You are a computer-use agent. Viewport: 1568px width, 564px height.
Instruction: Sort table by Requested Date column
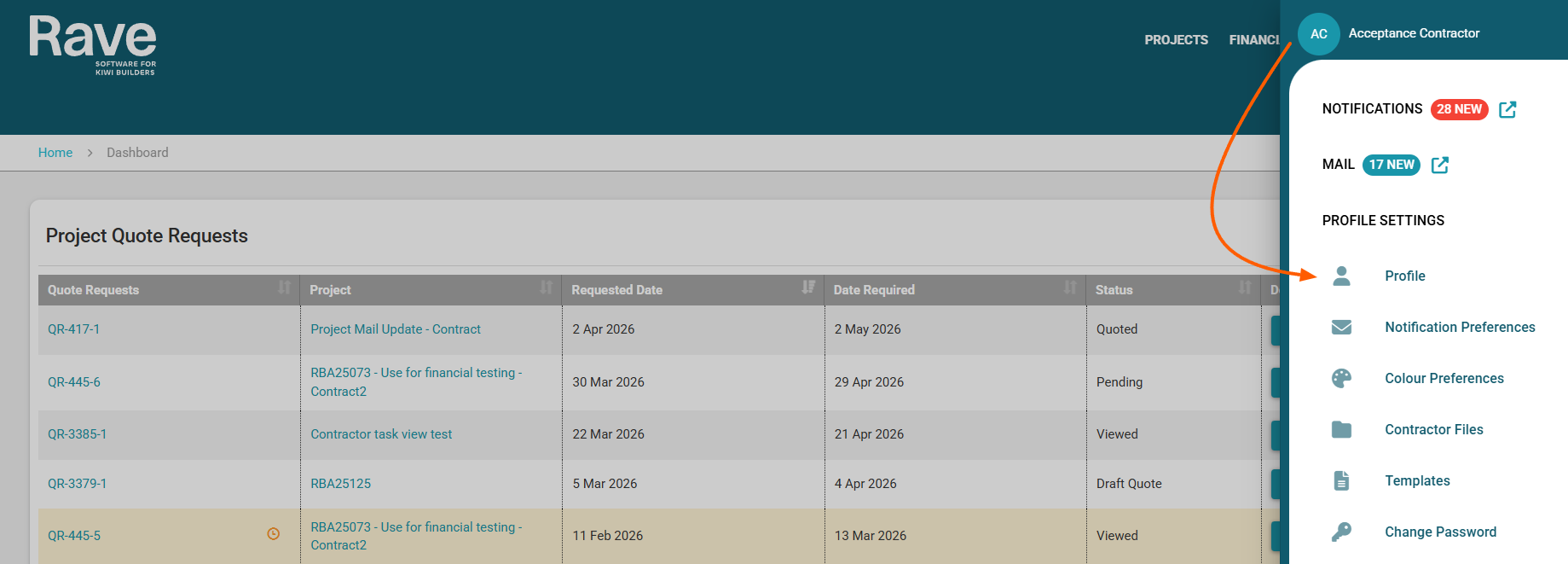pyautogui.click(x=807, y=288)
